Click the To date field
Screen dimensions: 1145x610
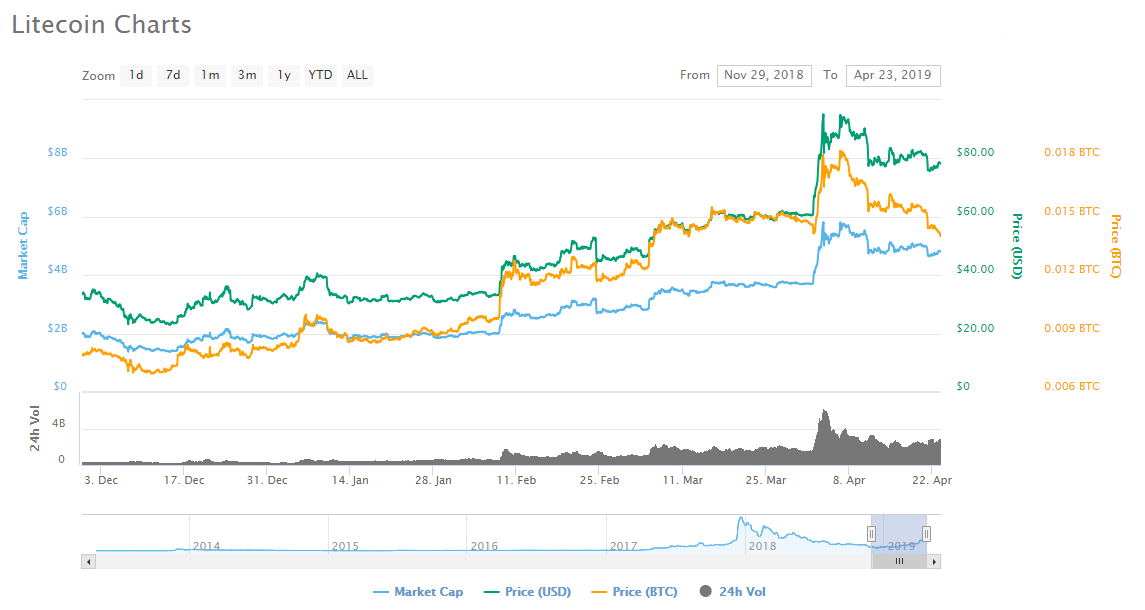892,75
